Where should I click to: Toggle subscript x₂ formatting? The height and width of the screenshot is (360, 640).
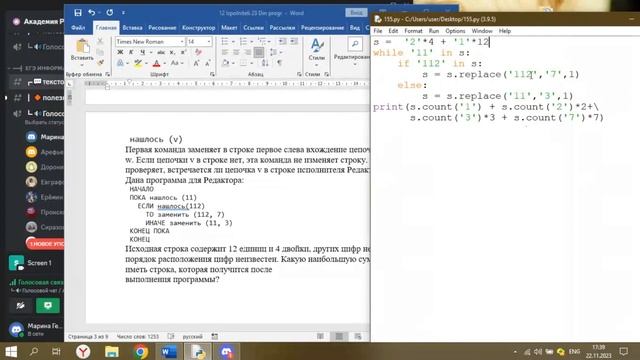coord(172,52)
